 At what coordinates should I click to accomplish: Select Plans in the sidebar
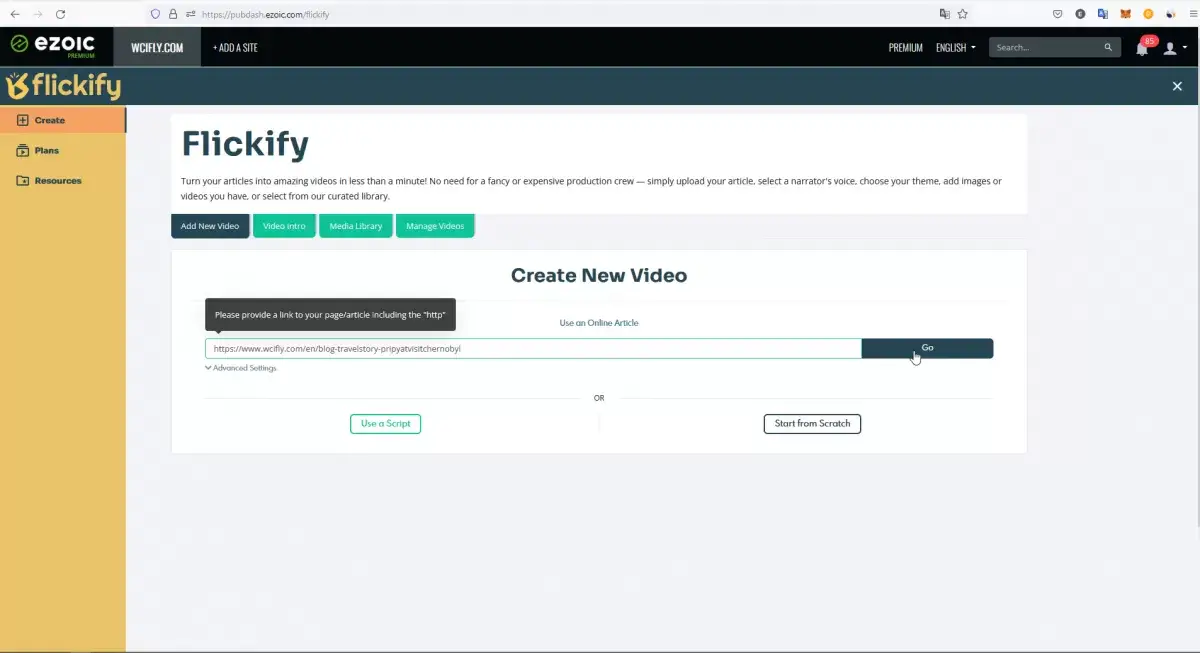46,151
